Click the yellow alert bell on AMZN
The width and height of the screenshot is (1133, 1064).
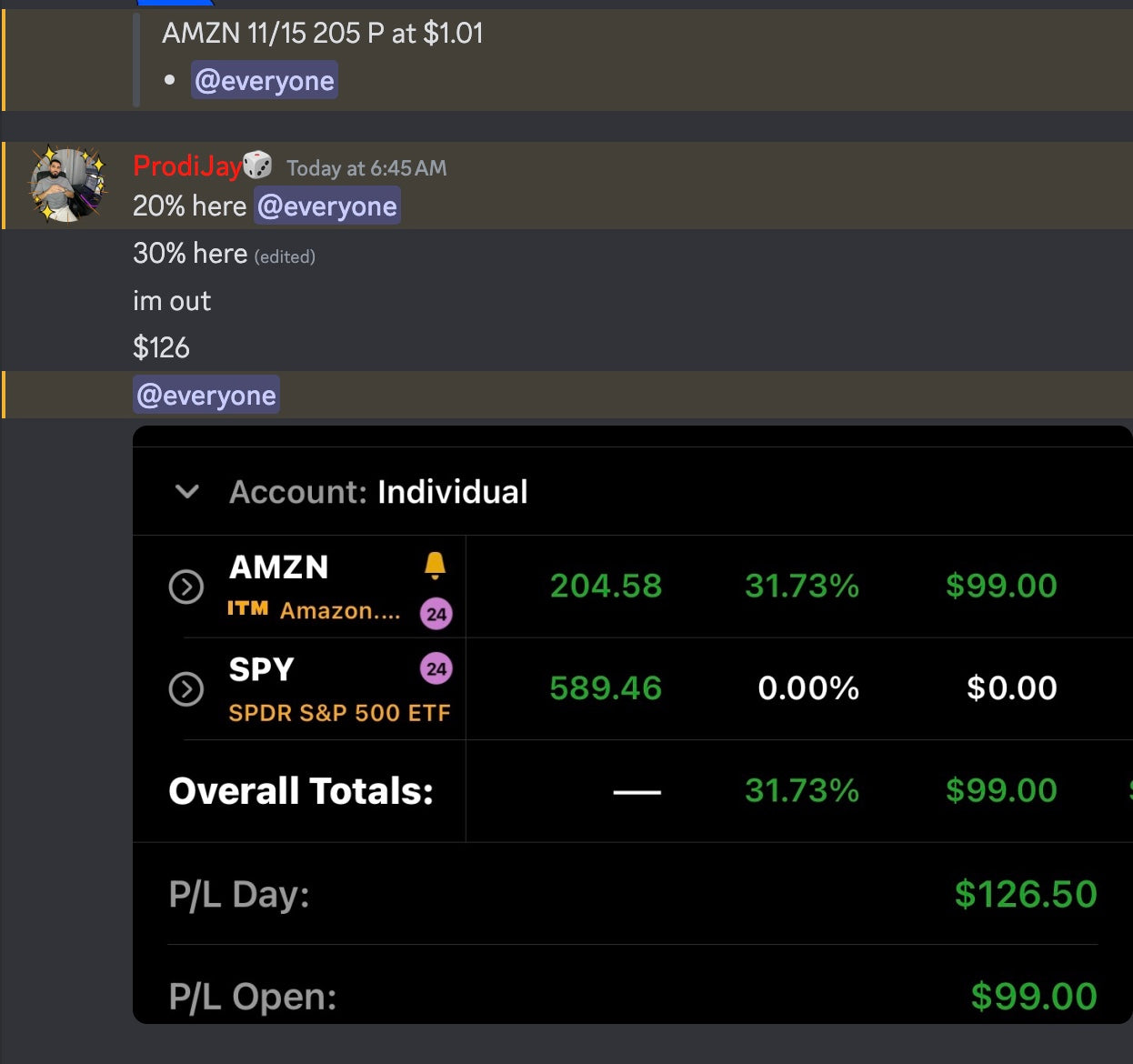click(x=435, y=566)
